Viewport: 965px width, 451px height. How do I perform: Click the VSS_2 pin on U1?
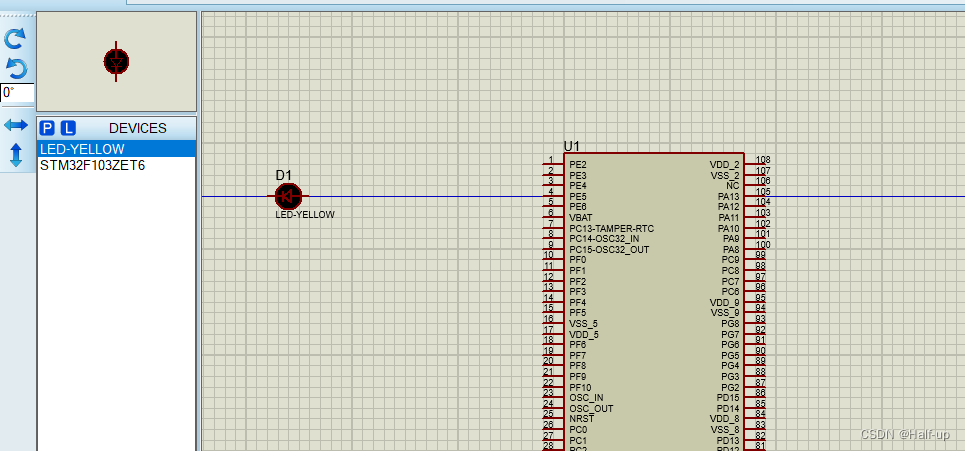pos(724,175)
